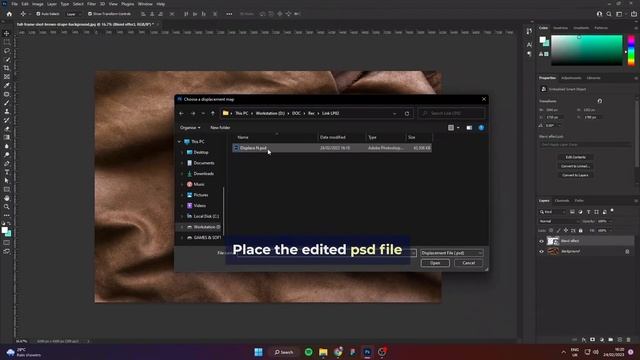Hide the Blend effect layer

(x=542, y=241)
